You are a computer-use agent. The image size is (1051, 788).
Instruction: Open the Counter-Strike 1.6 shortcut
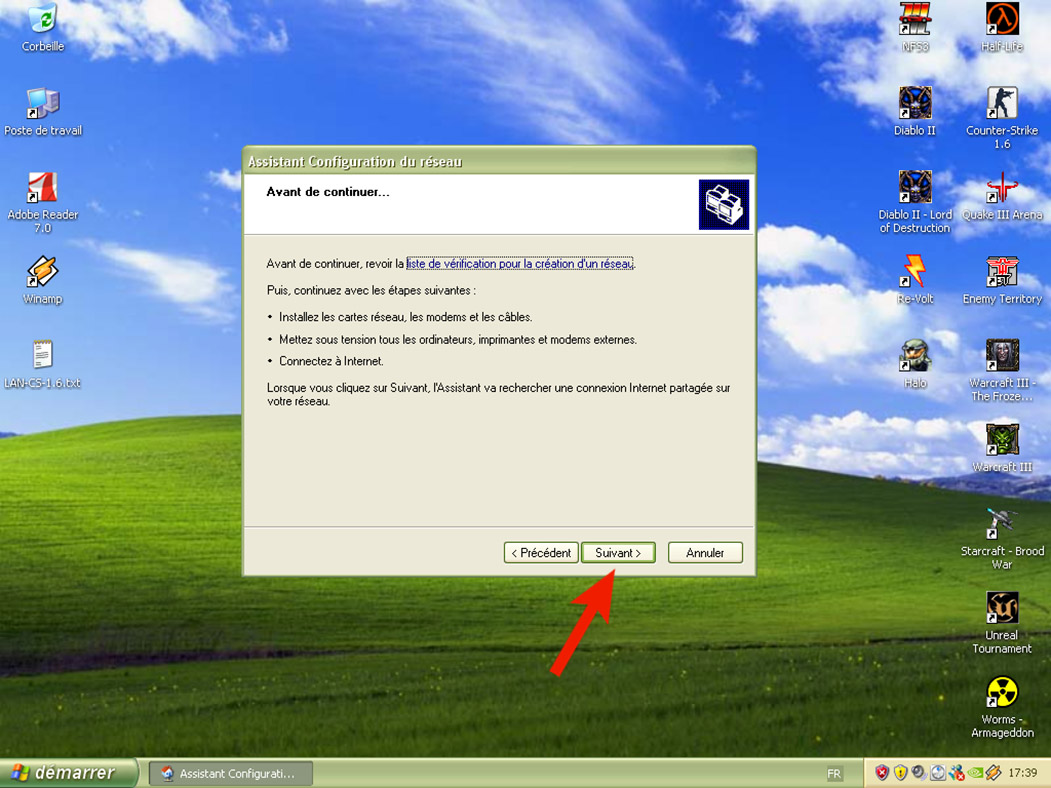(1001, 104)
